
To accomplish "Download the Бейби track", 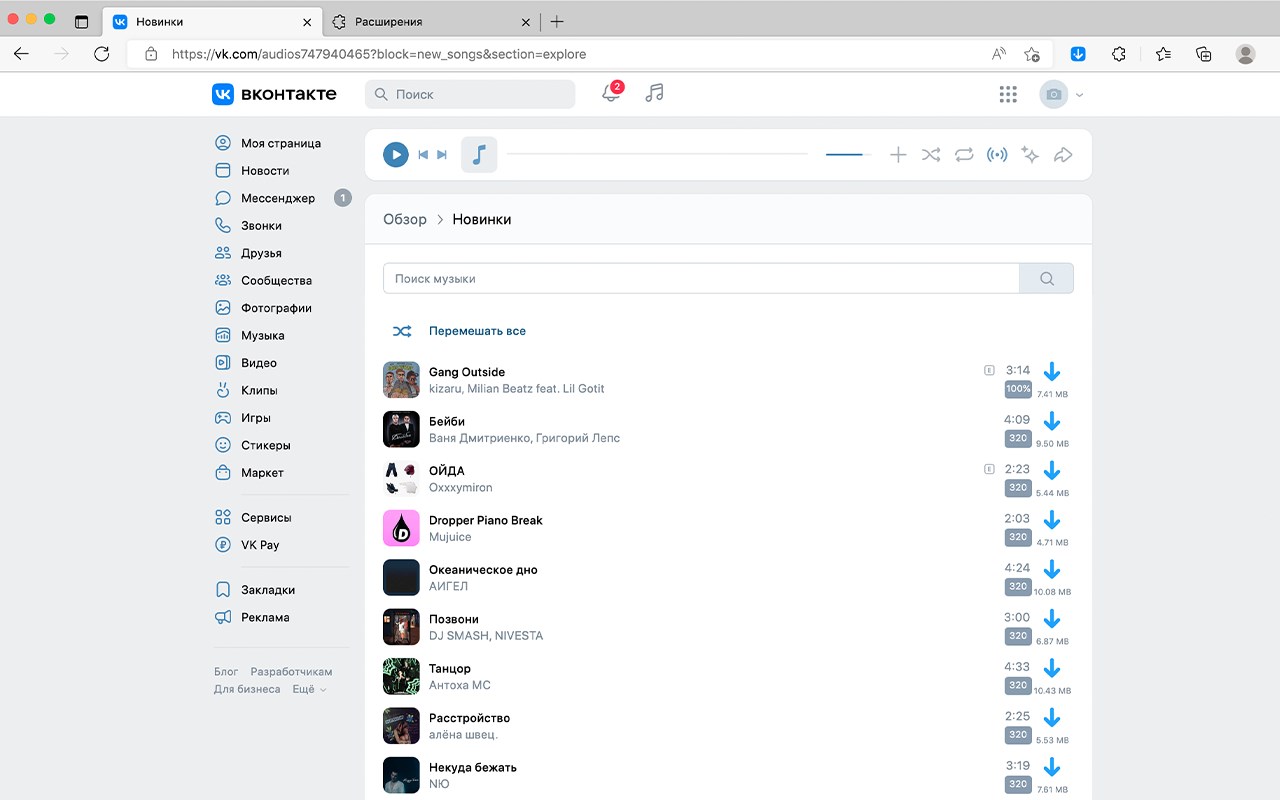I will [1051, 421].
